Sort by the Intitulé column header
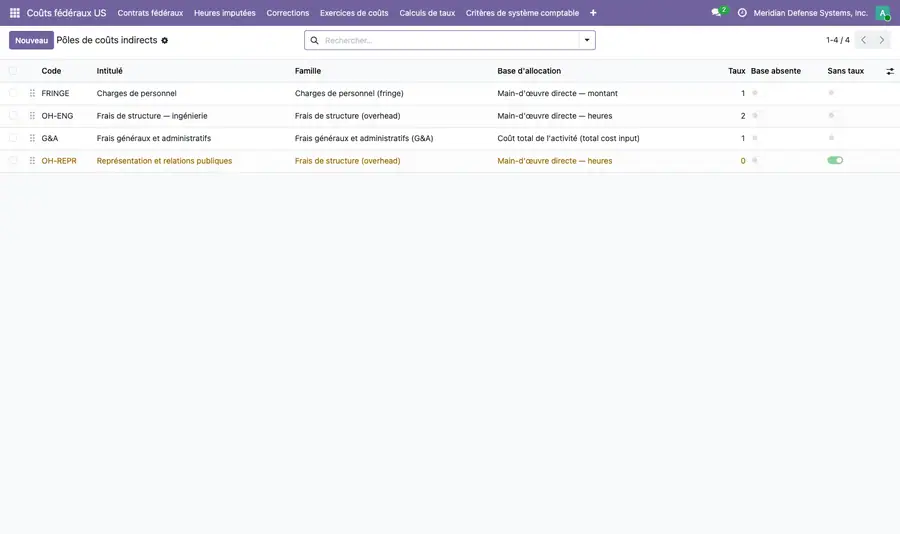 pos(110,71)
